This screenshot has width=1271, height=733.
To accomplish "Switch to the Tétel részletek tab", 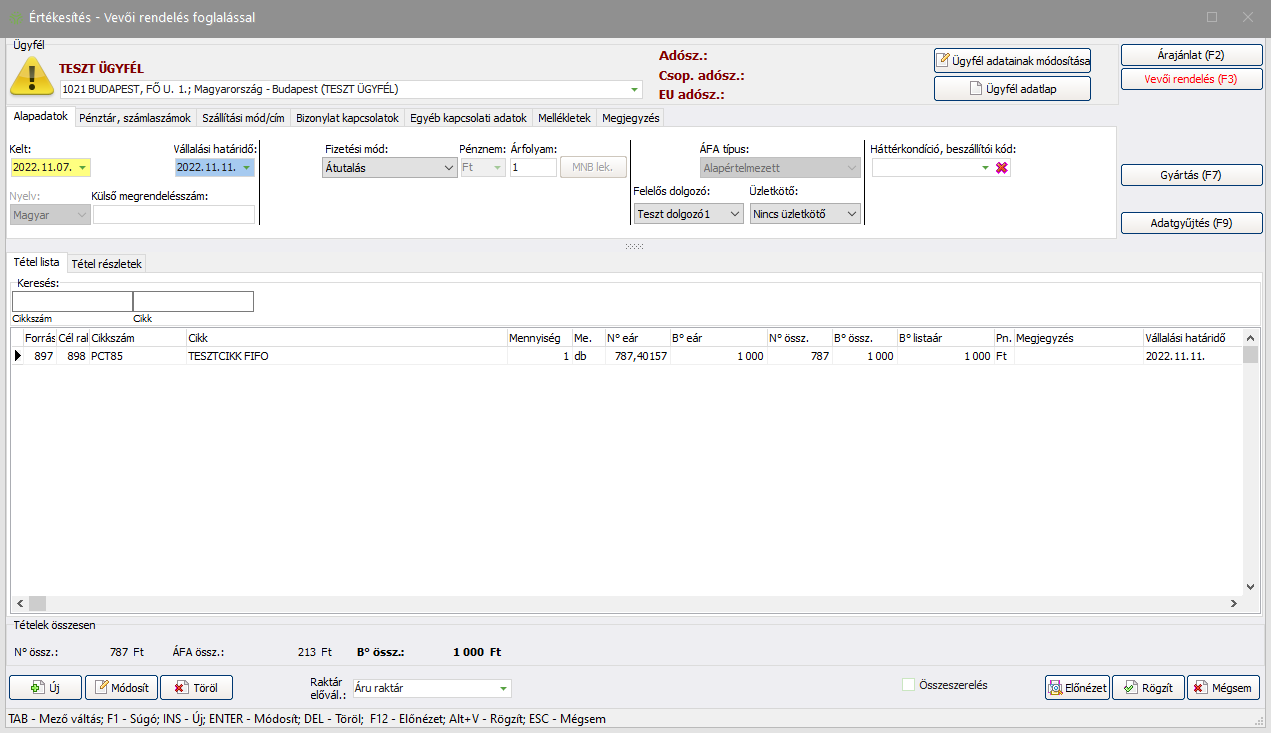I will (x=107, y=263).
